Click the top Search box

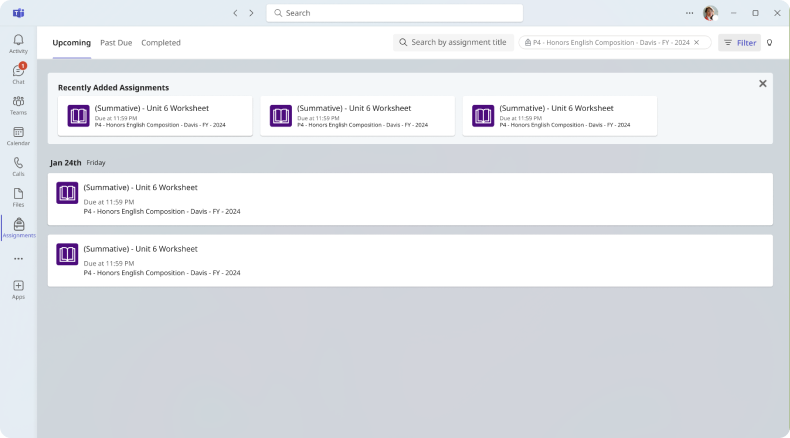tap(394, 13)
